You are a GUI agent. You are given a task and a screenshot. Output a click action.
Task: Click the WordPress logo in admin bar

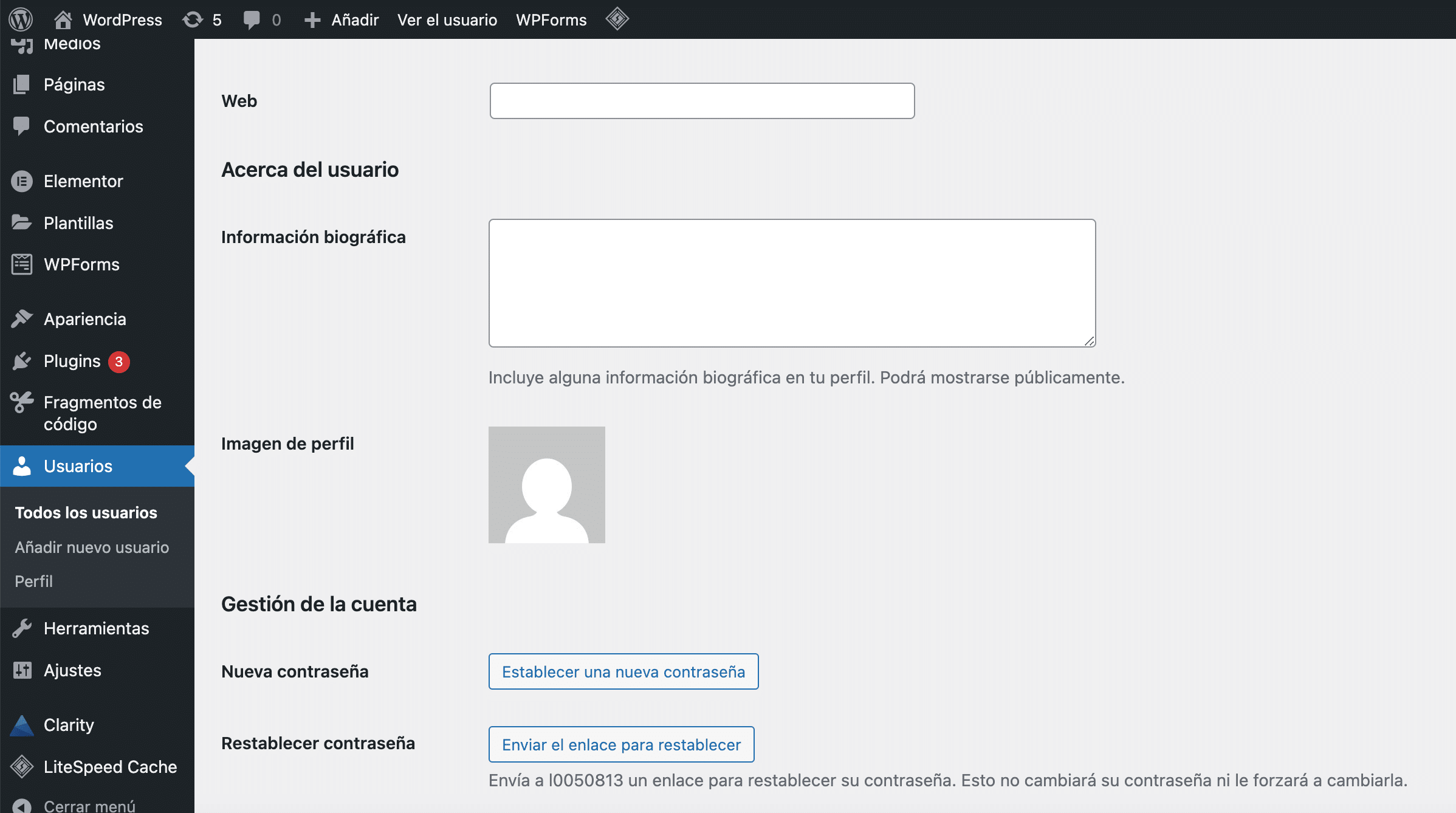(x=21, y=19)
